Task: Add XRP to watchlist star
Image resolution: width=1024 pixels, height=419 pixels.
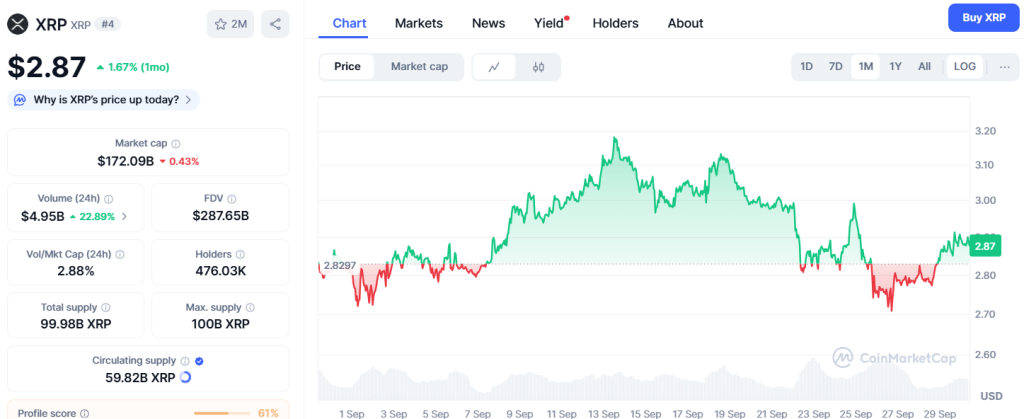Action: click(231, 24)
